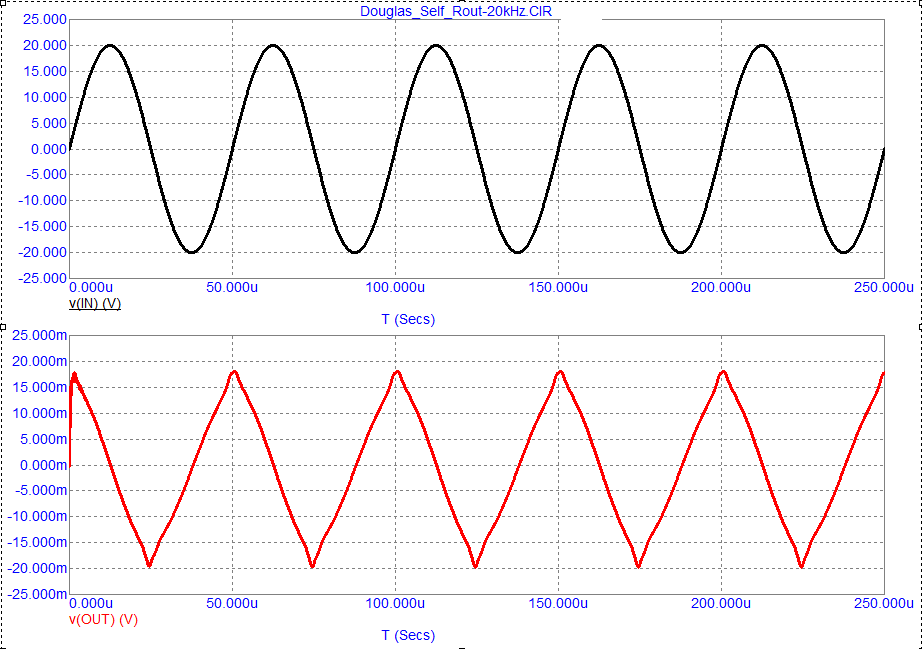This screenshot has height=649, width=922.
Task: Click the -25.000m value on the v(OUT) axis
Action: (x=37, y=594)
